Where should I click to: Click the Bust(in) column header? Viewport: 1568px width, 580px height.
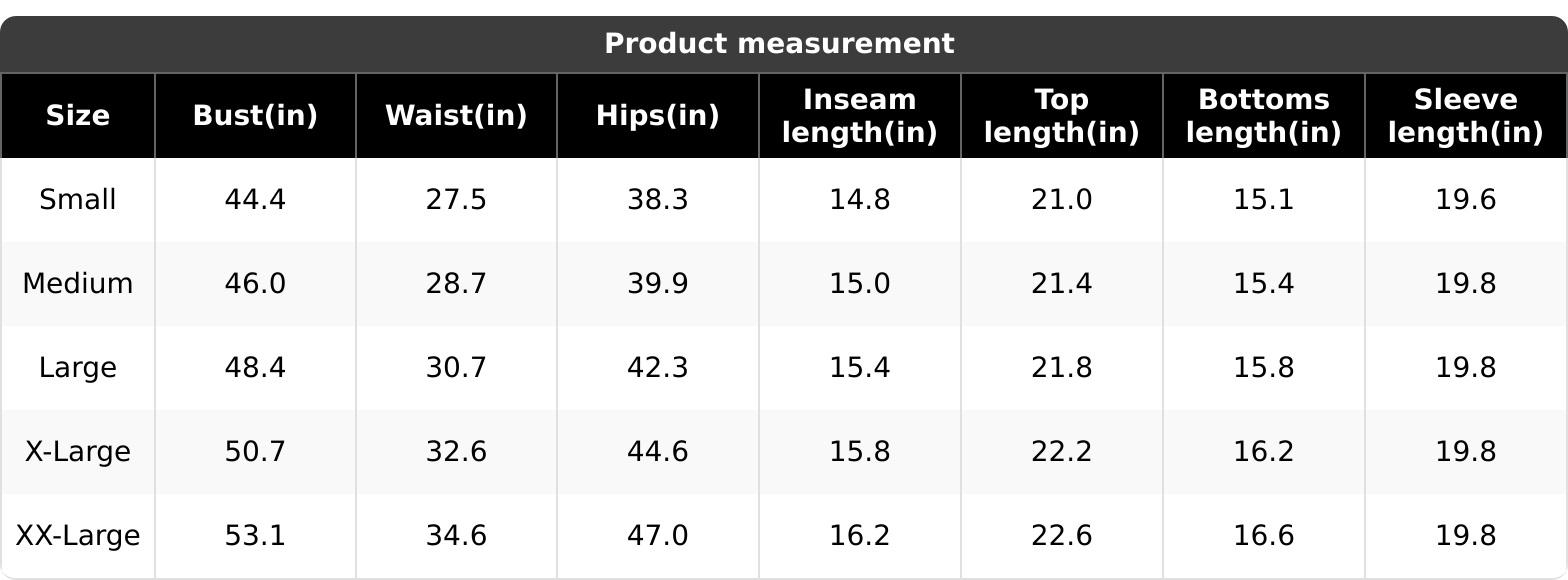coord(255,116)
